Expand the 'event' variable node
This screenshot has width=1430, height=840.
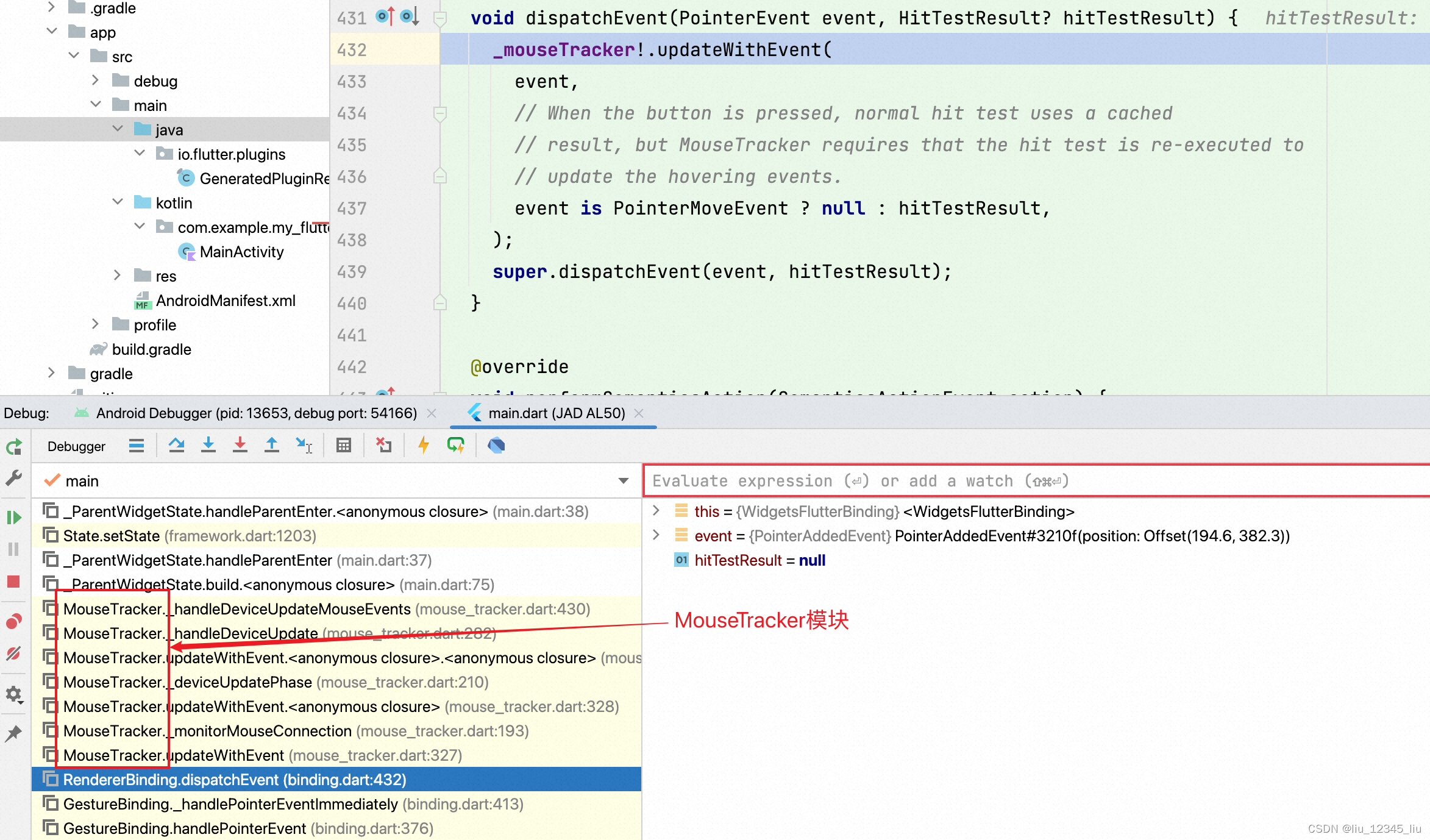coord(656,535)
